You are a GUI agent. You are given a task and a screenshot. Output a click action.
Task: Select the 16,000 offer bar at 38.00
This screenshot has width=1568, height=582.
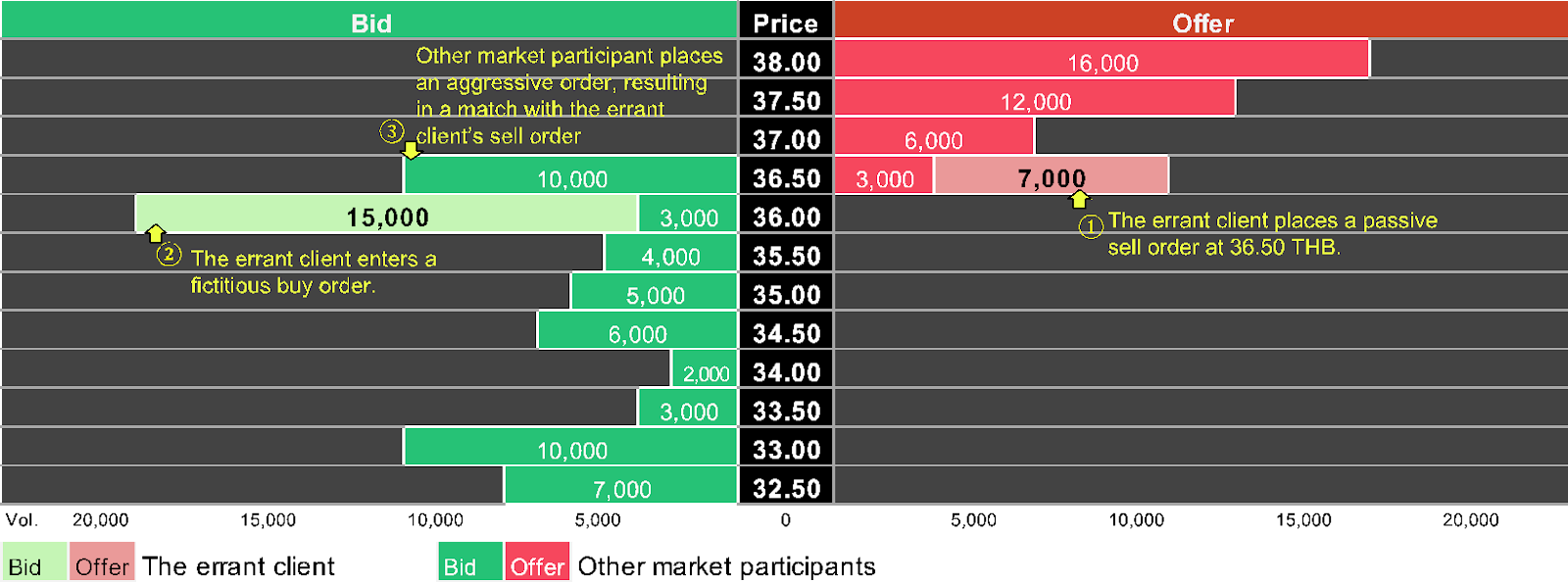pos(1102,61)
